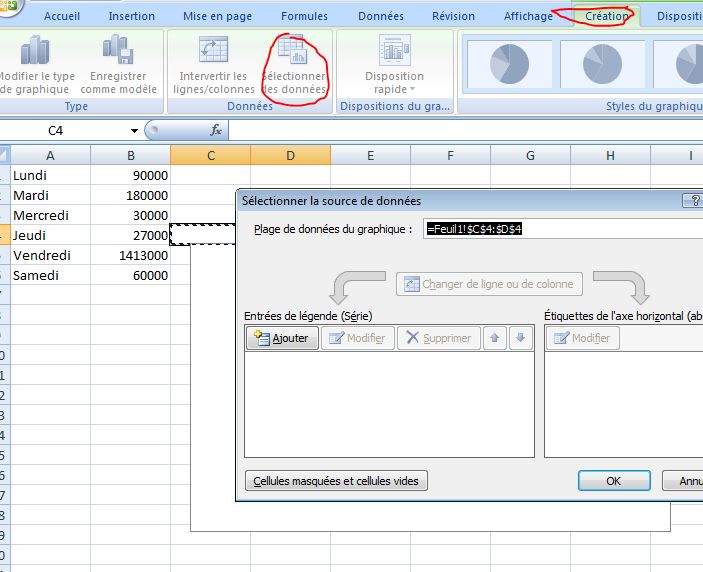Click Ajouter to add a series
Screen dimensions: 703x572
[282, 338]
